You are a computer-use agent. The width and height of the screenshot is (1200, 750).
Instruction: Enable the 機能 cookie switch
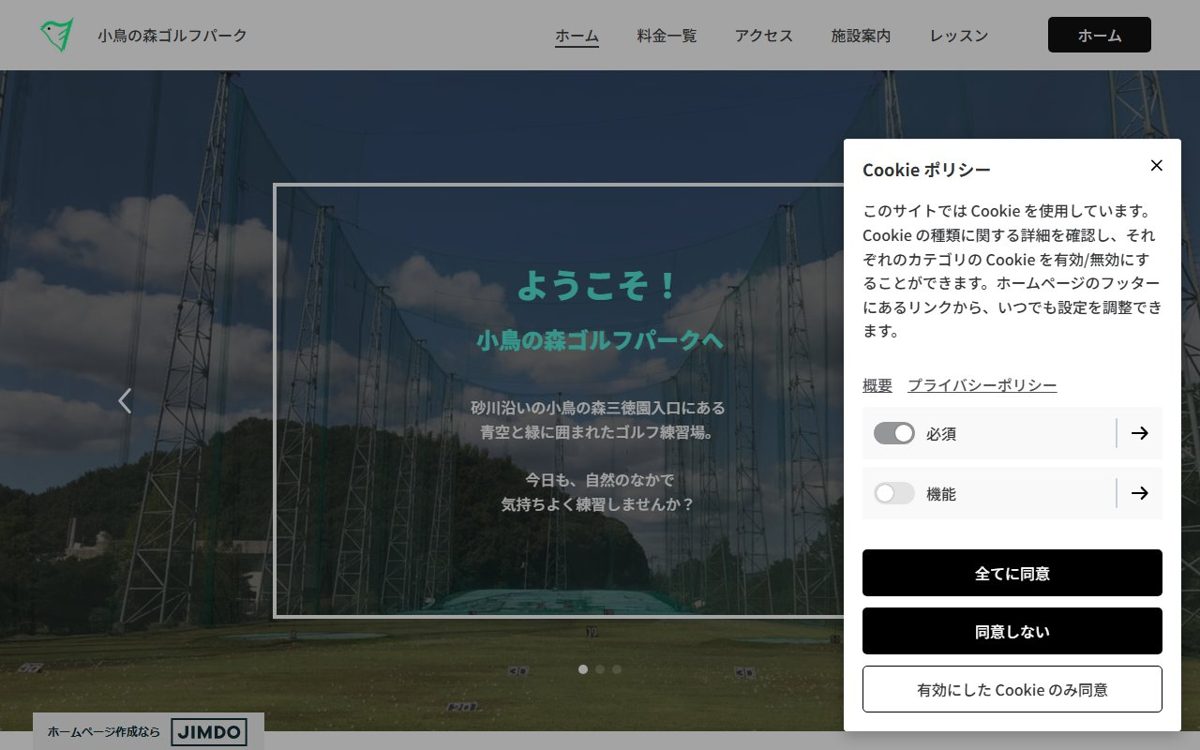click(x=894, y=493)
